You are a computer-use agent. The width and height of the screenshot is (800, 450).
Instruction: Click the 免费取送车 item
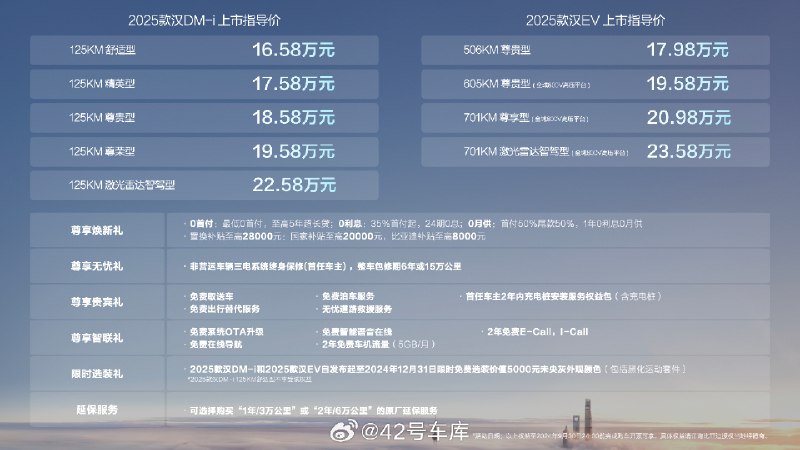[x=211, y=296]
